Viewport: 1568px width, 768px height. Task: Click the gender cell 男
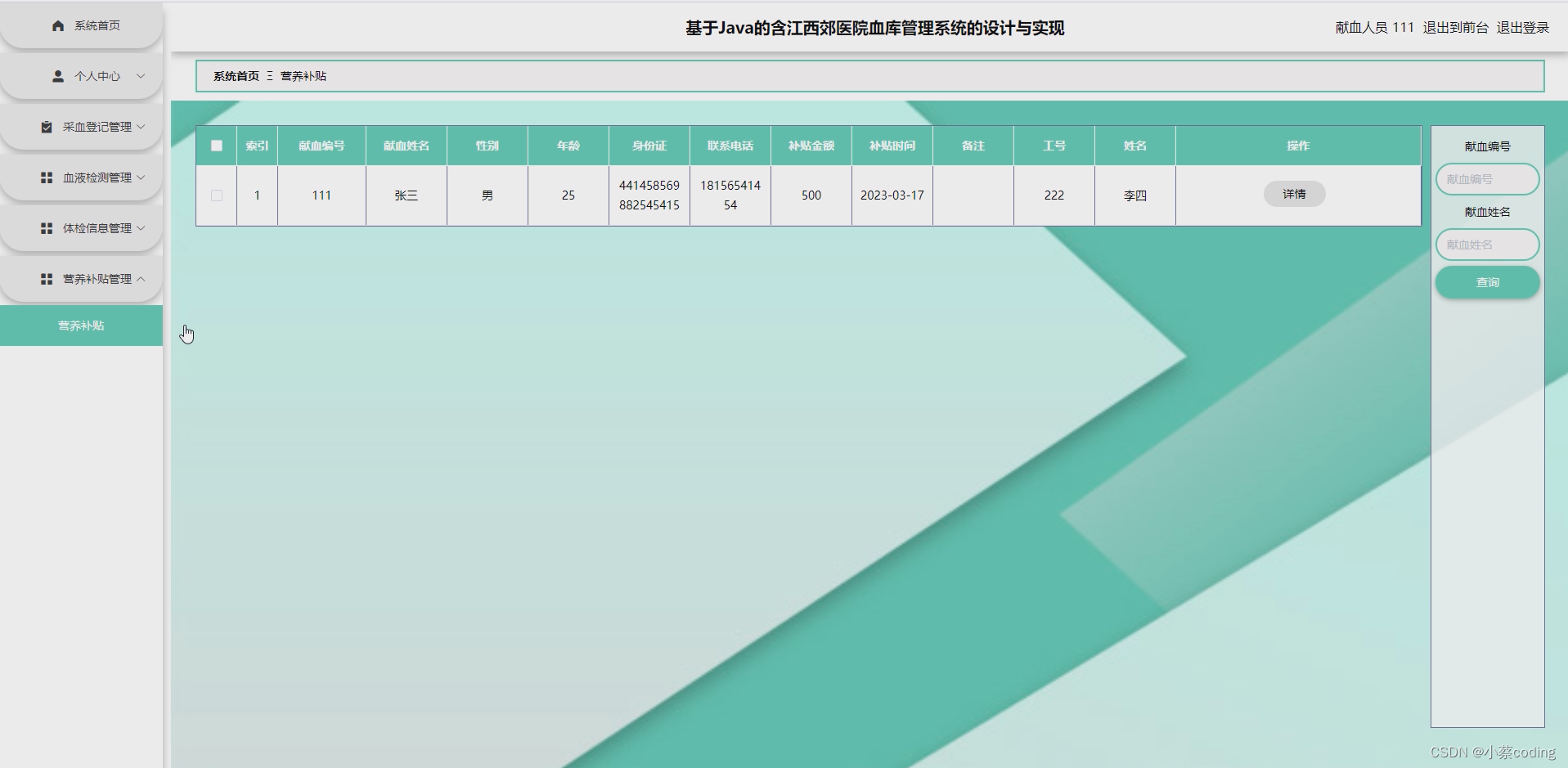487,195
